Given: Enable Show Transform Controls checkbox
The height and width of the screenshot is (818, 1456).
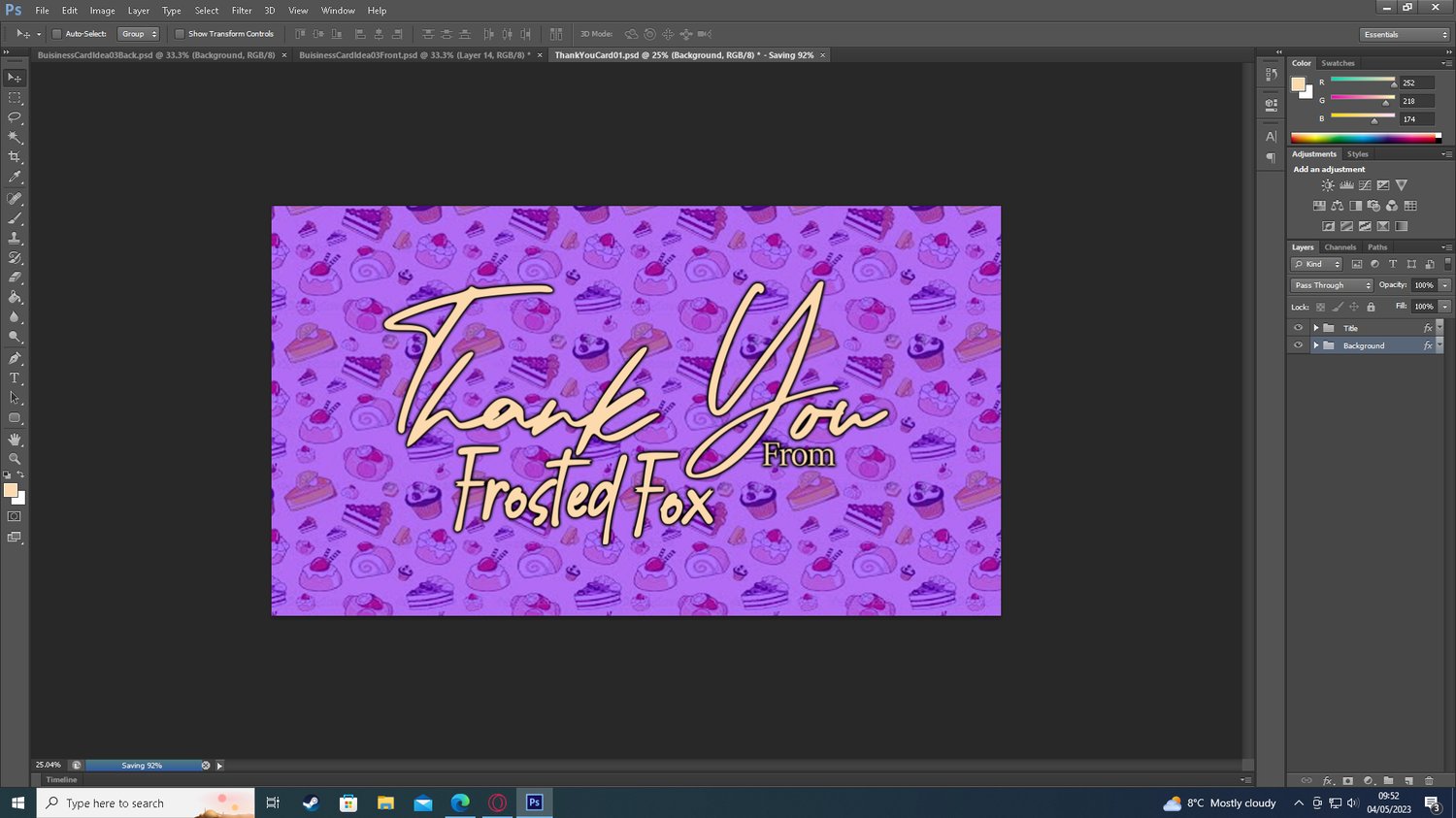Looking at the screenshot, I should click(180, 34).
